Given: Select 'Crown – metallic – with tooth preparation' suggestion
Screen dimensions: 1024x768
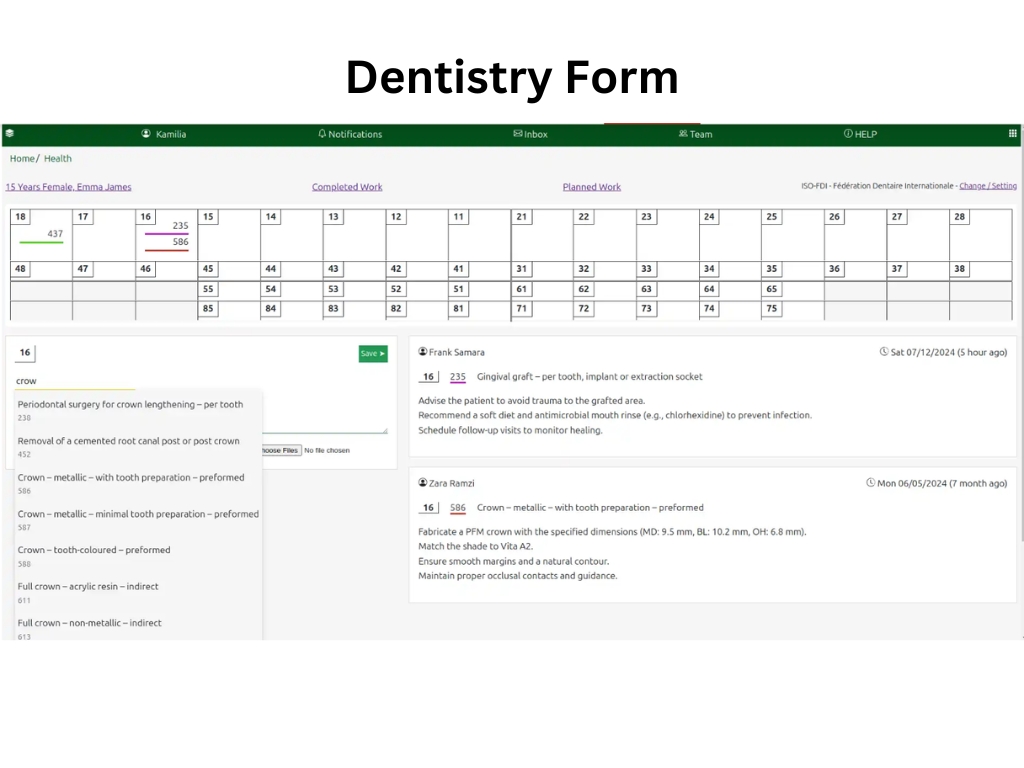Looking at the screenshot, I should coord(138,483).
